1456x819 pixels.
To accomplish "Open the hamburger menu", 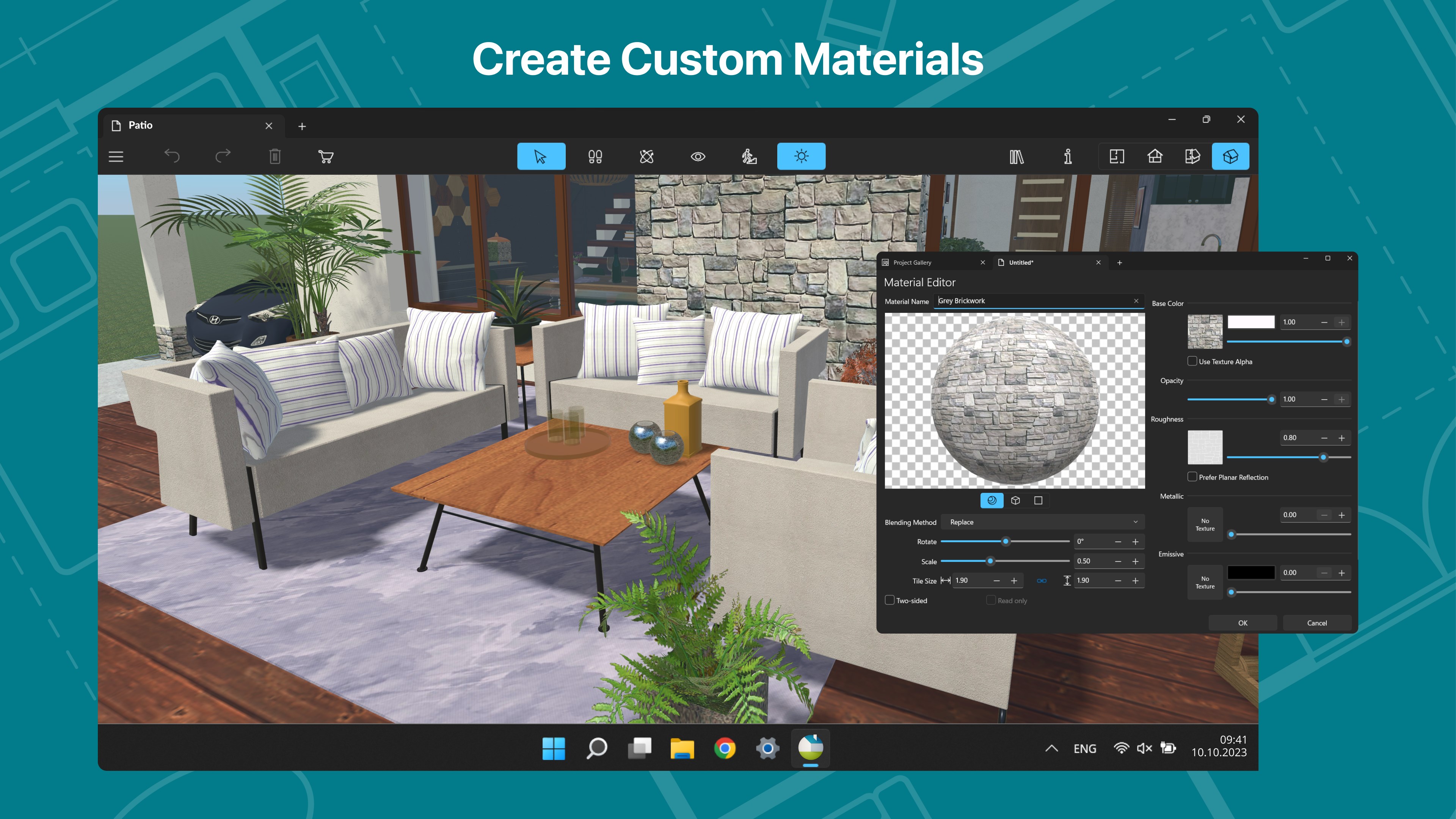I will tap(115, 157).
